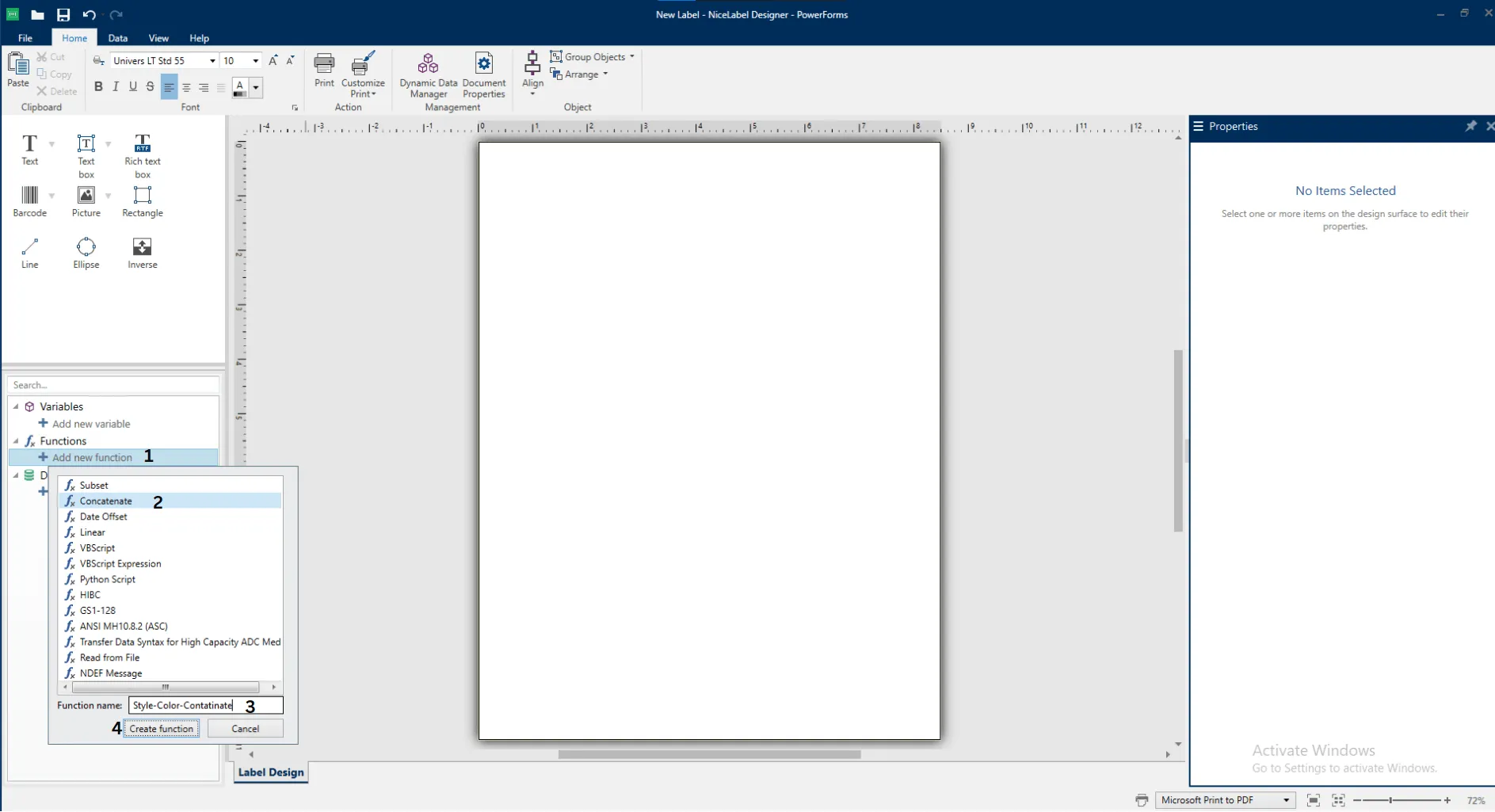Toggle underline formatting

click(x=132, y=87)
